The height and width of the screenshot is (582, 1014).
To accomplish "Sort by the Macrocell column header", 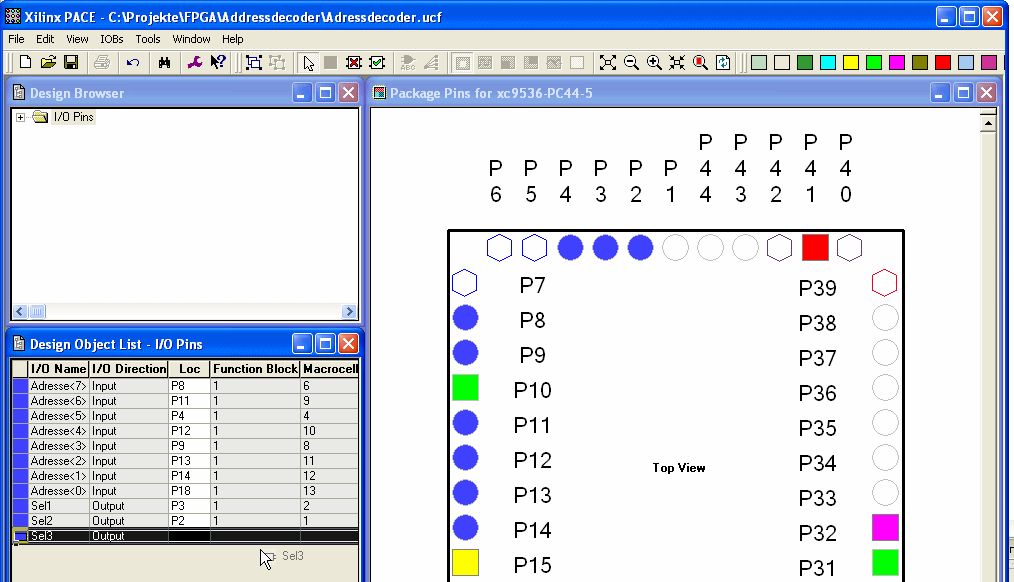I will point(329,369).
